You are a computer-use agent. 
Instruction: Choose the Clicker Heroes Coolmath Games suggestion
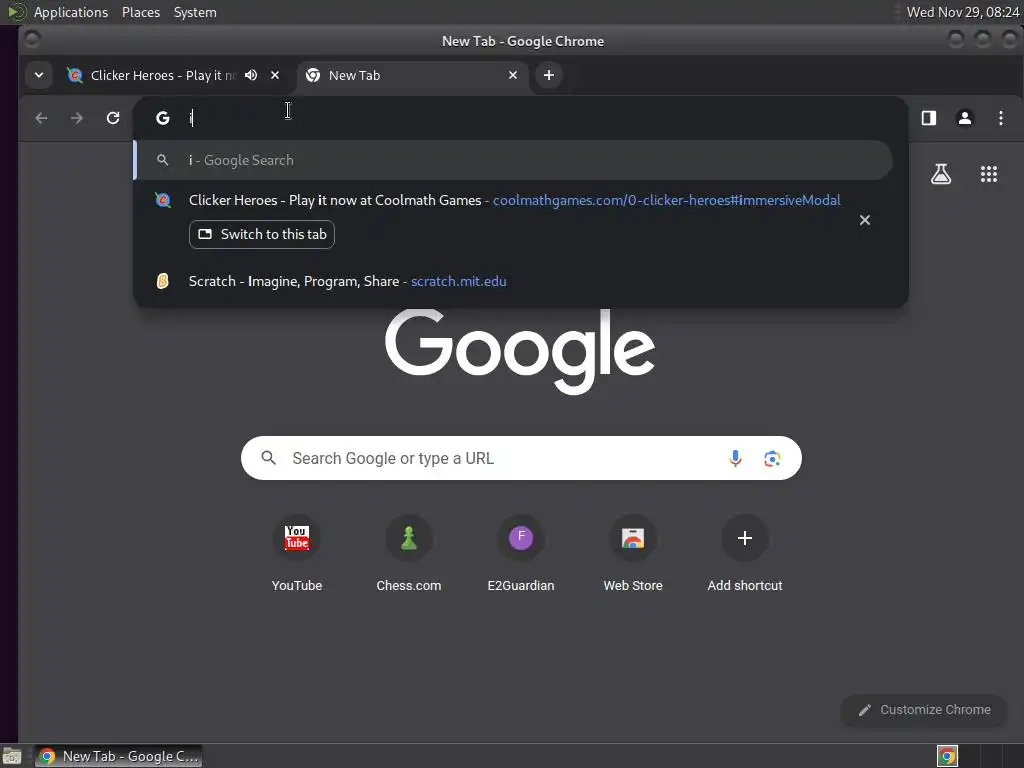click(x=514, y=200)
